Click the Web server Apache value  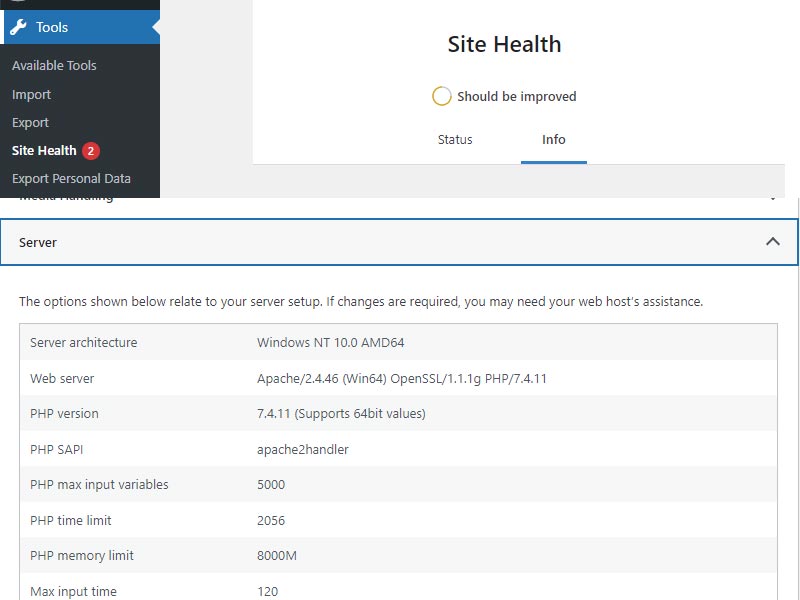pos(402,379)
